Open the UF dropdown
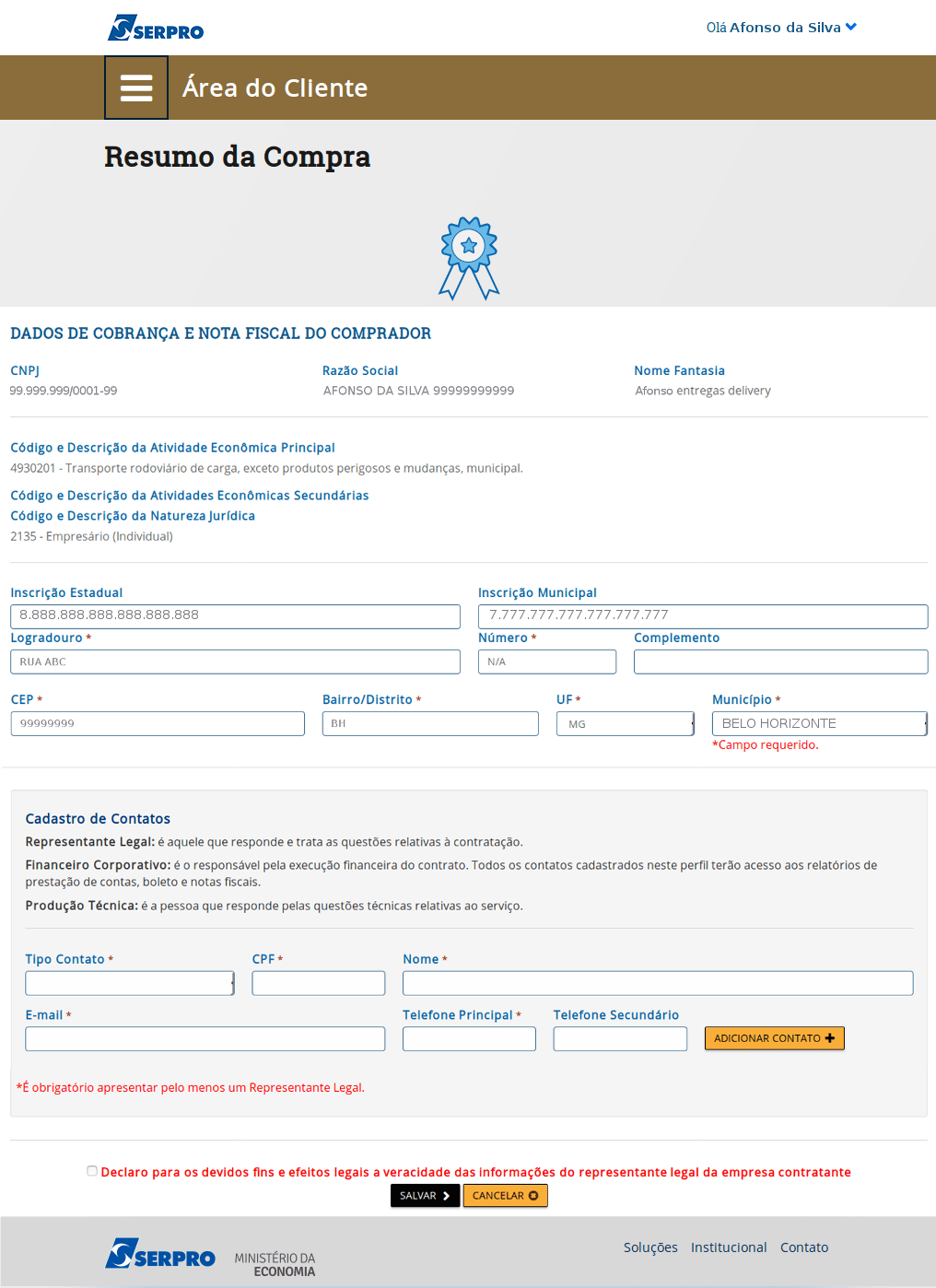Image resolution: width=936 pixels, height=1288 pixels. pos(626,724)
